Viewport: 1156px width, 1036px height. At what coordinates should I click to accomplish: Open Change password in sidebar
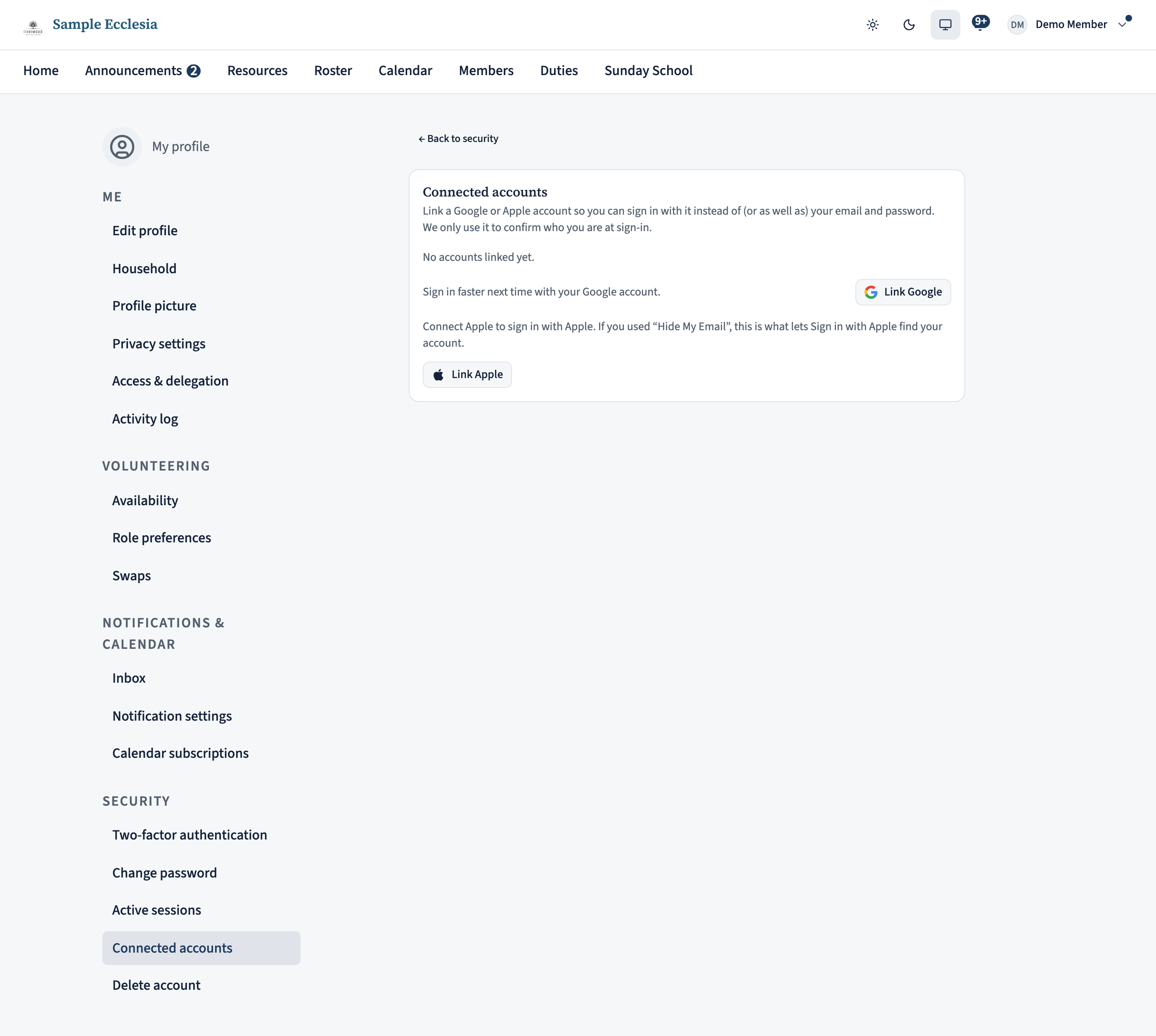pyautogui.click(x=201, y=873)
